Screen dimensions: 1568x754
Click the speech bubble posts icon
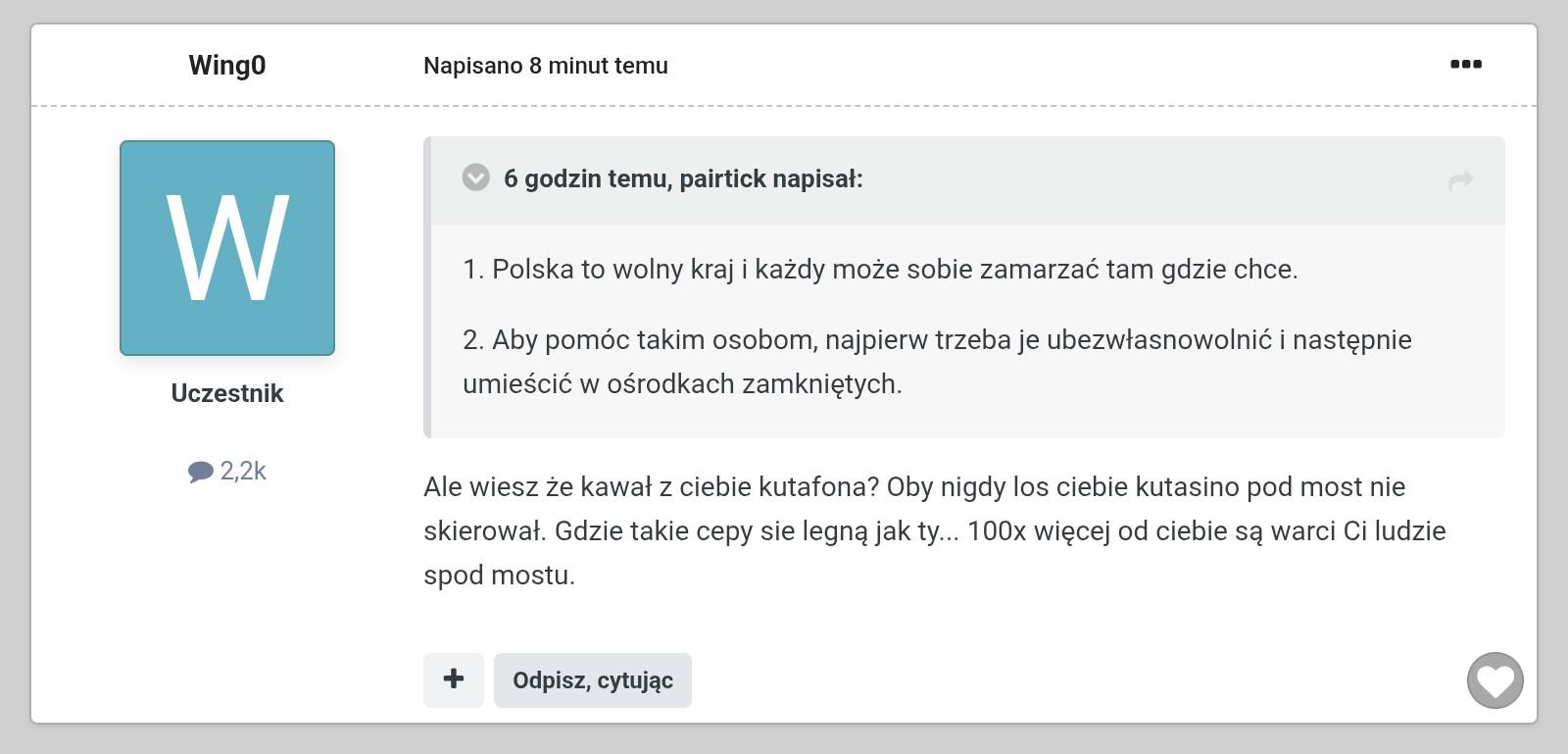click(x=200, y=473)
